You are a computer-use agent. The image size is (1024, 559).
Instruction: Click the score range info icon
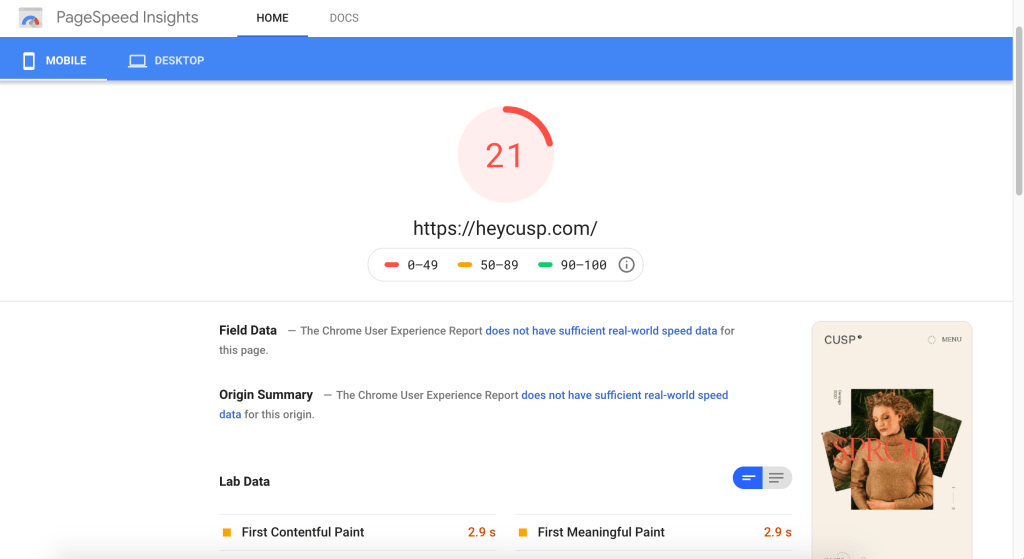(x=627, y=265)
